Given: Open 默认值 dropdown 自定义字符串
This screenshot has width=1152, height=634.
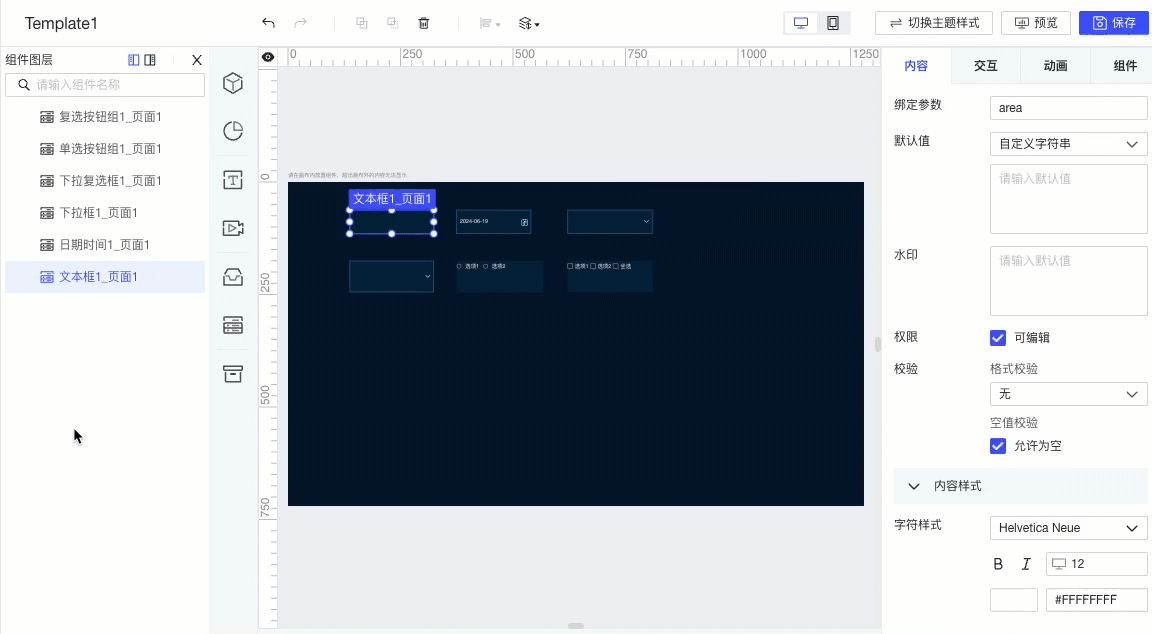Looking at the screenshot, I should pyautogui.click(x=1068, y=144).
